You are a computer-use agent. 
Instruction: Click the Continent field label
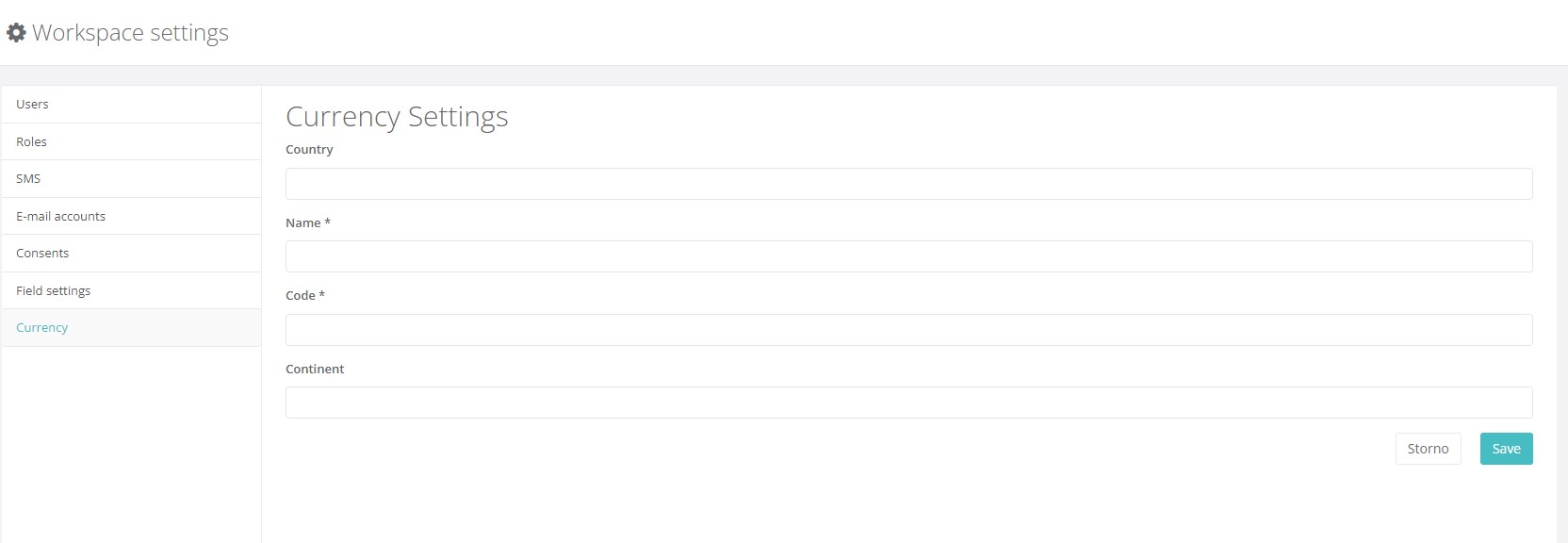[315, 370]
